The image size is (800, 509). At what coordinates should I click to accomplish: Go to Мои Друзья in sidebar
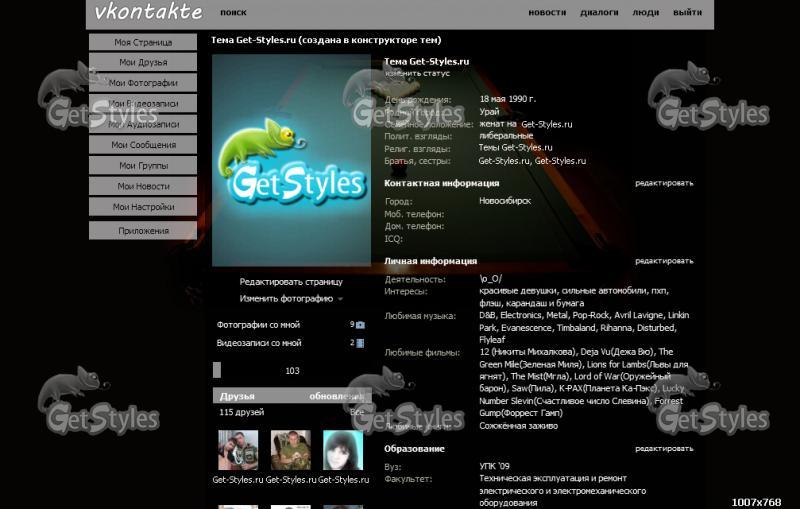(x=143, y=62)
